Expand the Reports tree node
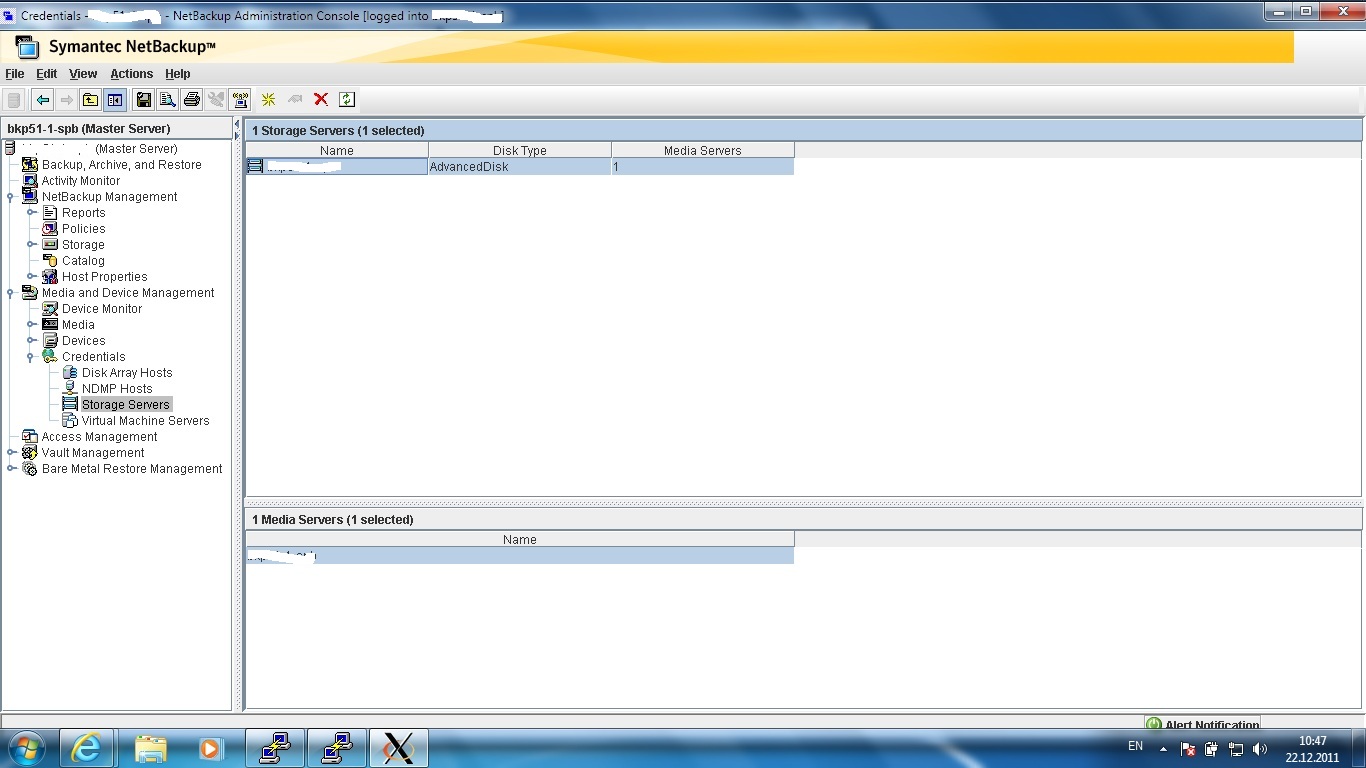1366x768 pixels. click(31, 213)
